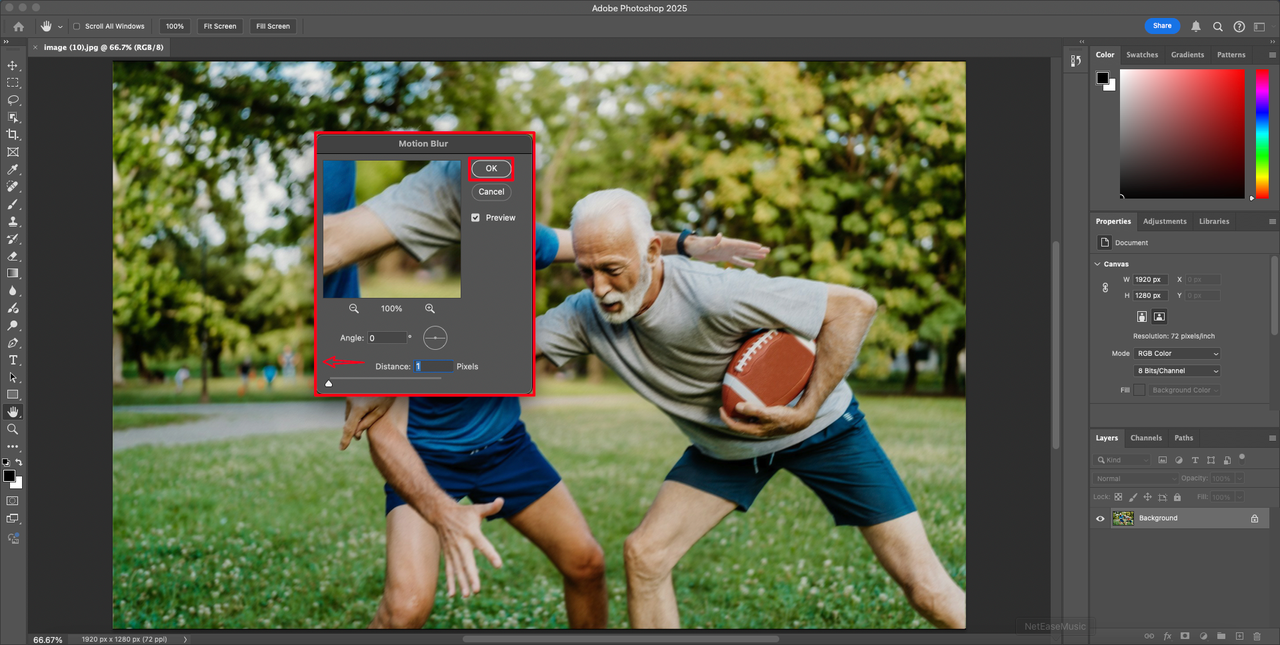Open the Mode RGB Color dropdown
The image size is (1280, 645).
point(1177,353)
